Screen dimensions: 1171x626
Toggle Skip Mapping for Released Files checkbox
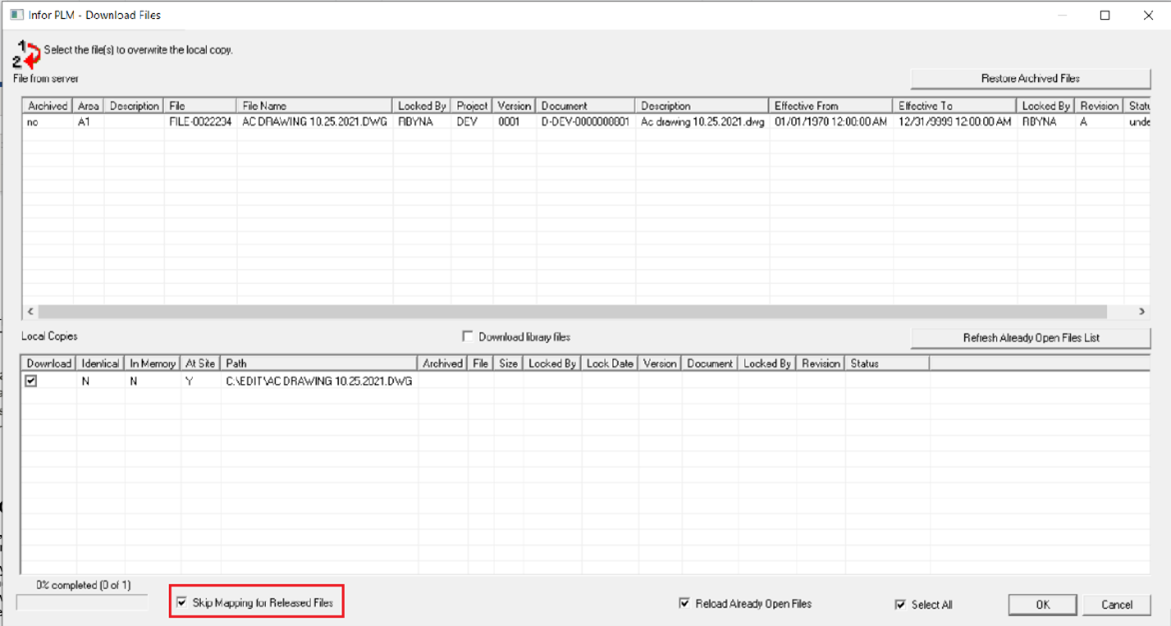(181, 603)
